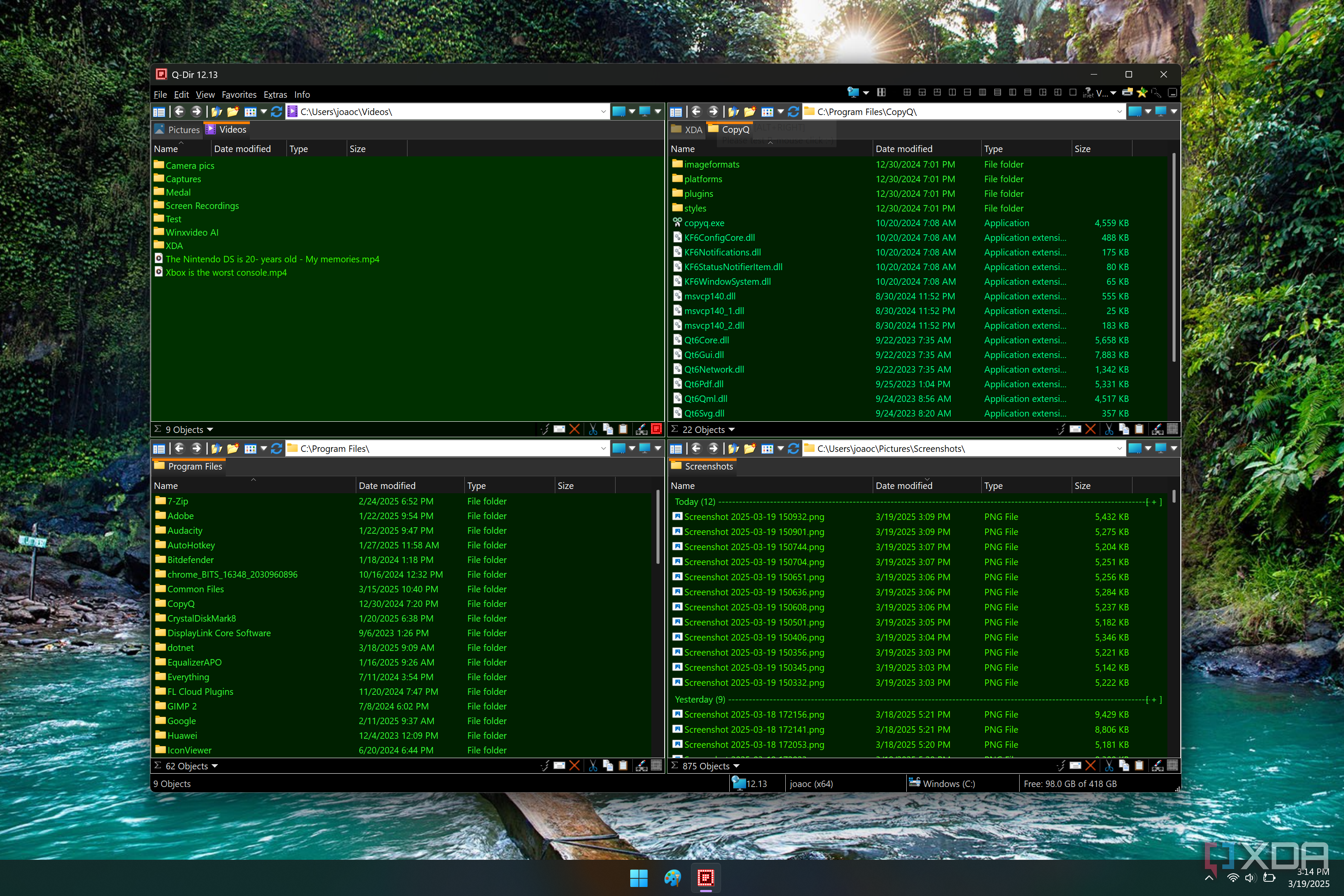Click red grid icon under Videos pane
This screenshot has height=896, width=1344.
pos(656,429)
